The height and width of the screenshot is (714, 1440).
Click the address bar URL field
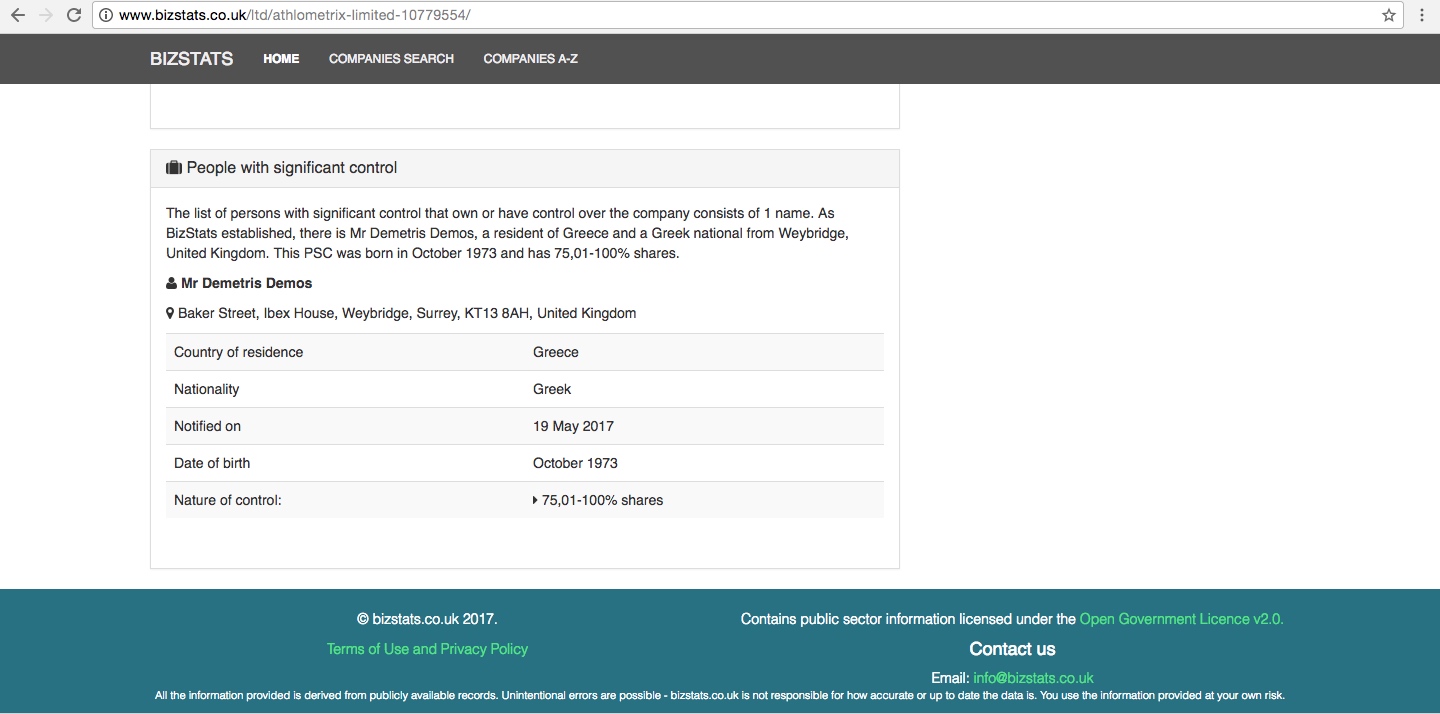(747, 15)
